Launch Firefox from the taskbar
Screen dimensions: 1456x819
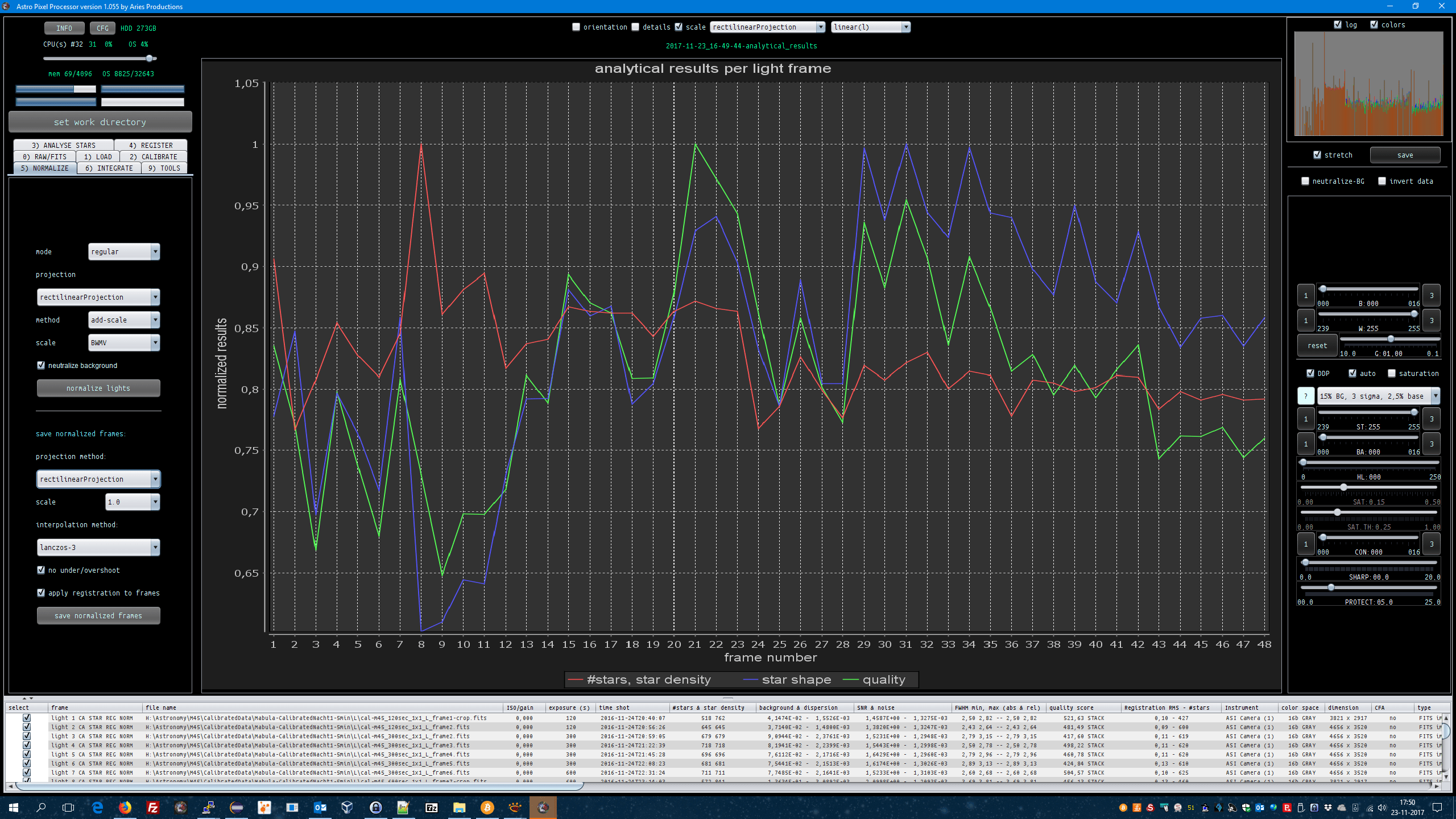click(125, 807)
